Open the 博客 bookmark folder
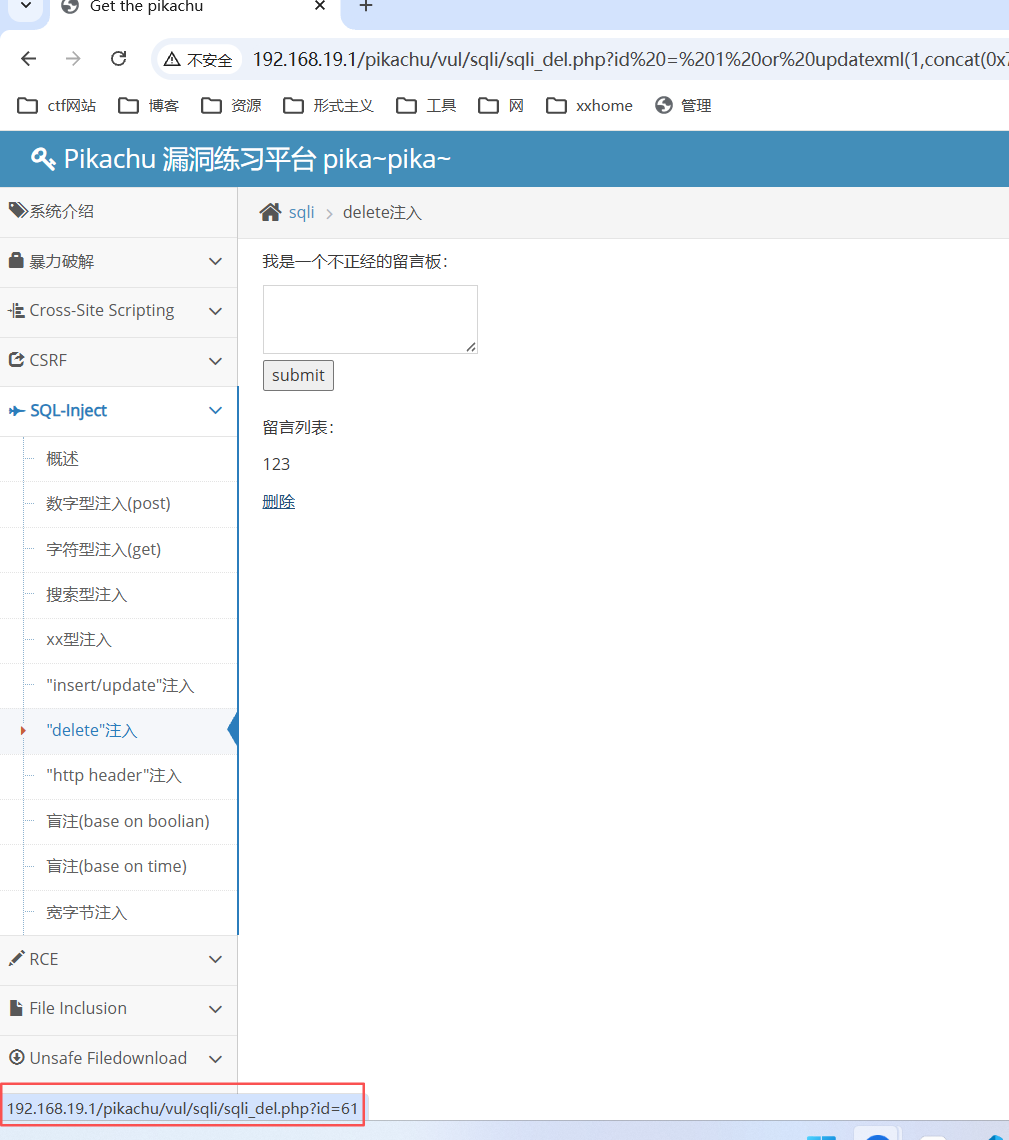 (148, 106)
